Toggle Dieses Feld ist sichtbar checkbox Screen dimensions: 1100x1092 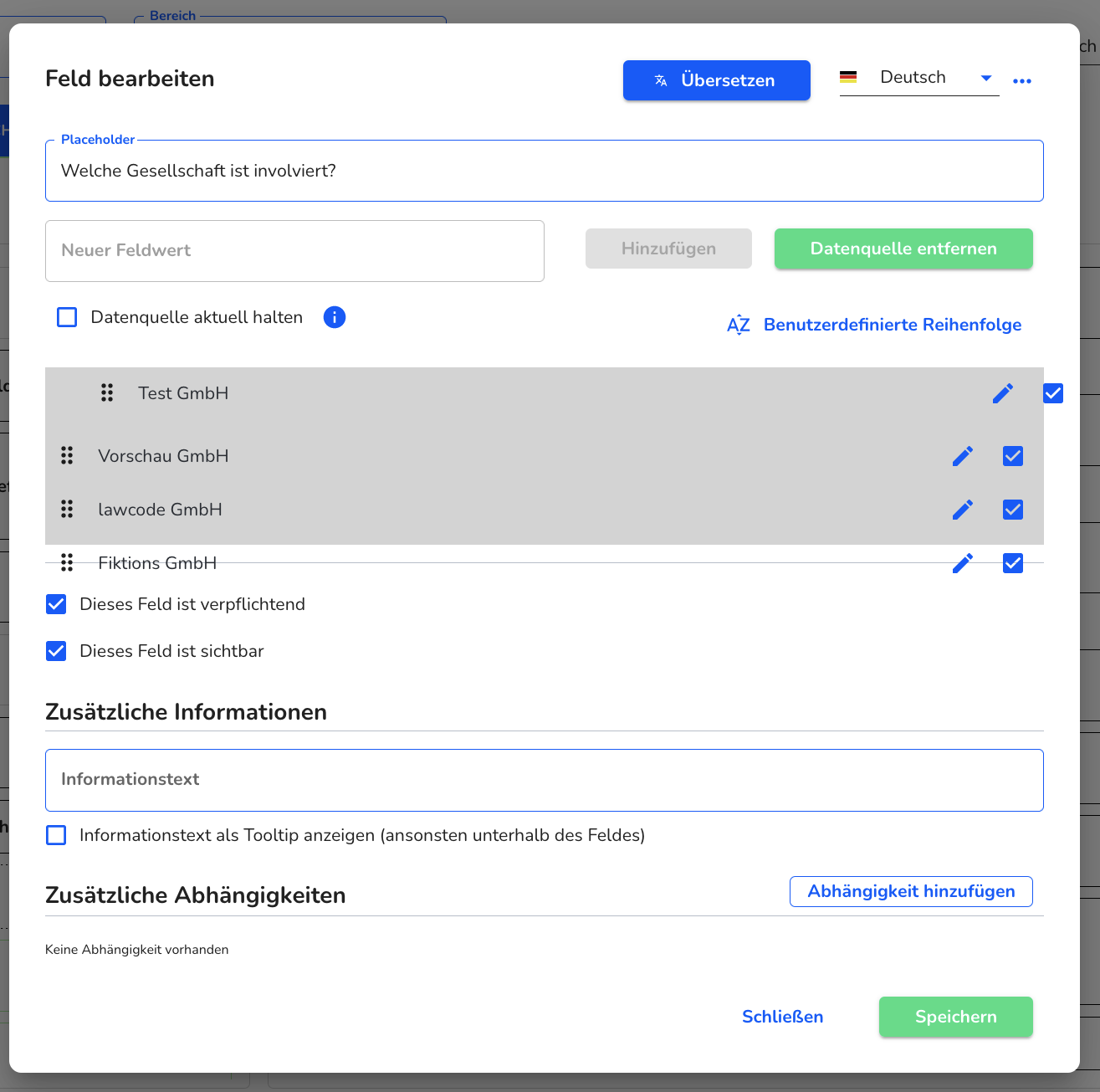point(56,651)
